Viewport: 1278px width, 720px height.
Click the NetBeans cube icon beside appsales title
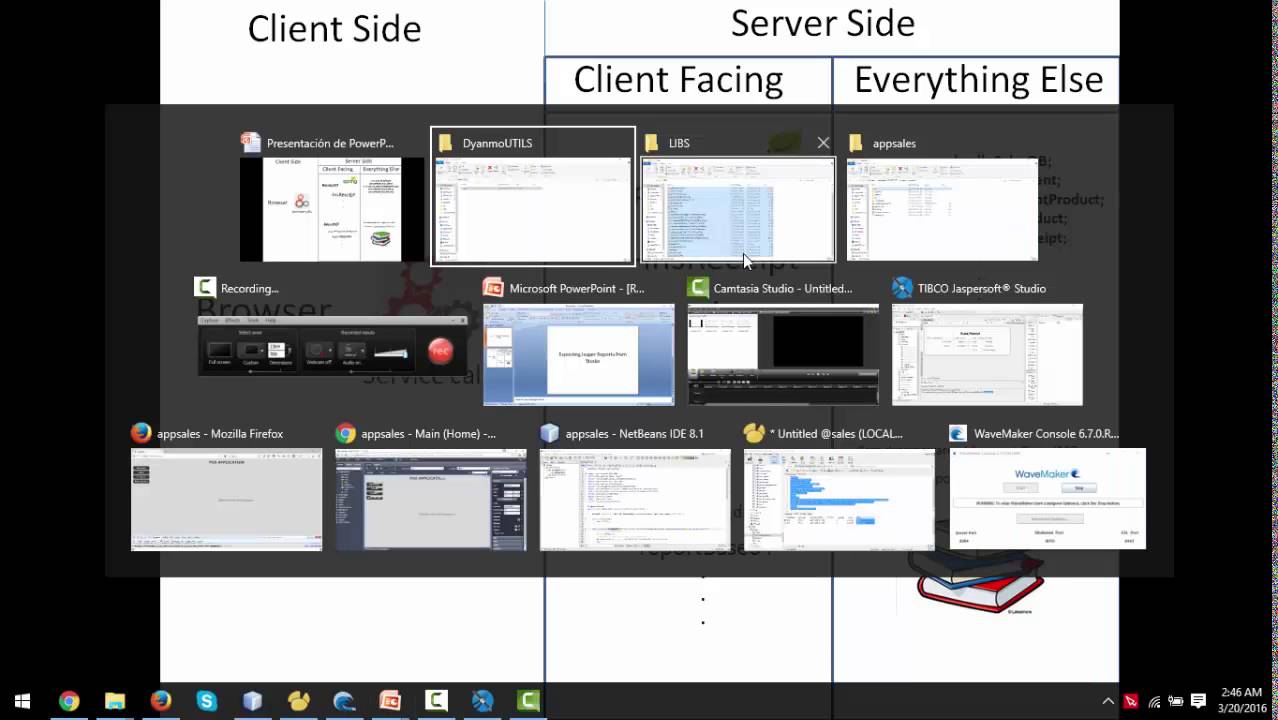pyautogui.click(x=549, y=433)
